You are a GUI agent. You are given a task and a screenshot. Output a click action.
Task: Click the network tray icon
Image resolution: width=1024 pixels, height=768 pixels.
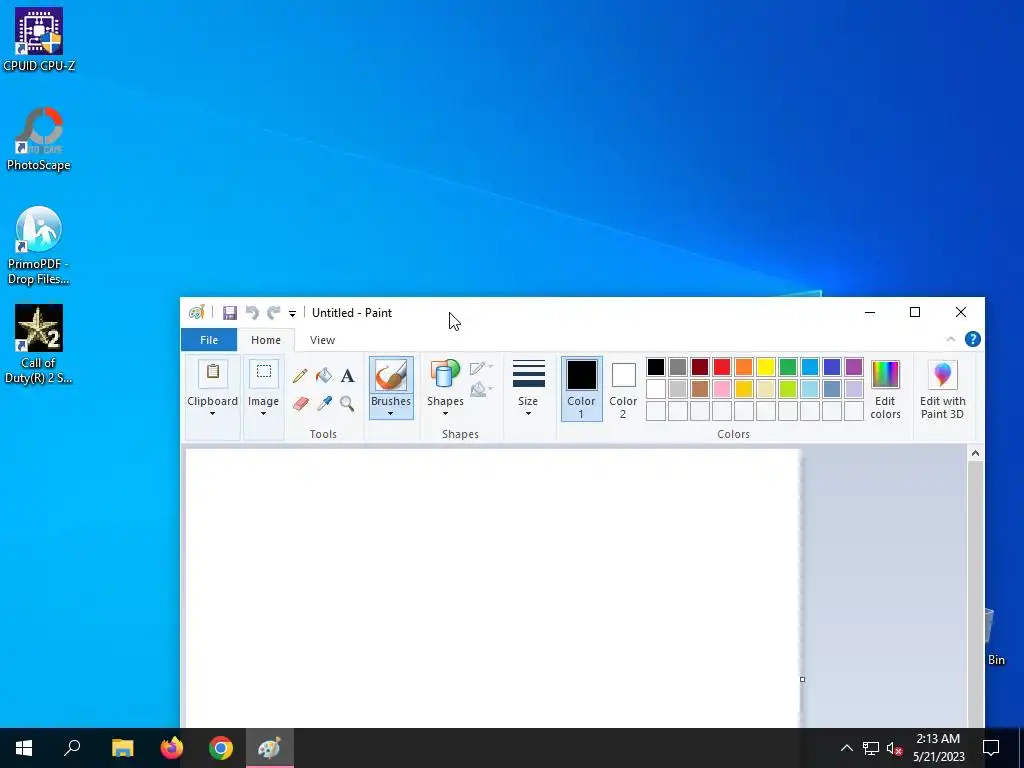(871, 748)
